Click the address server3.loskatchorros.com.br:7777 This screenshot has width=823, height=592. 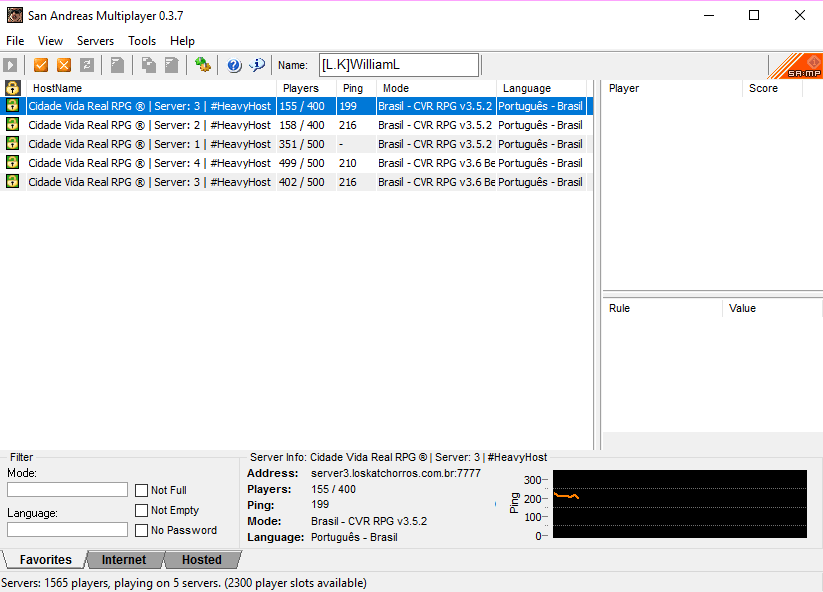pos(396,473)
